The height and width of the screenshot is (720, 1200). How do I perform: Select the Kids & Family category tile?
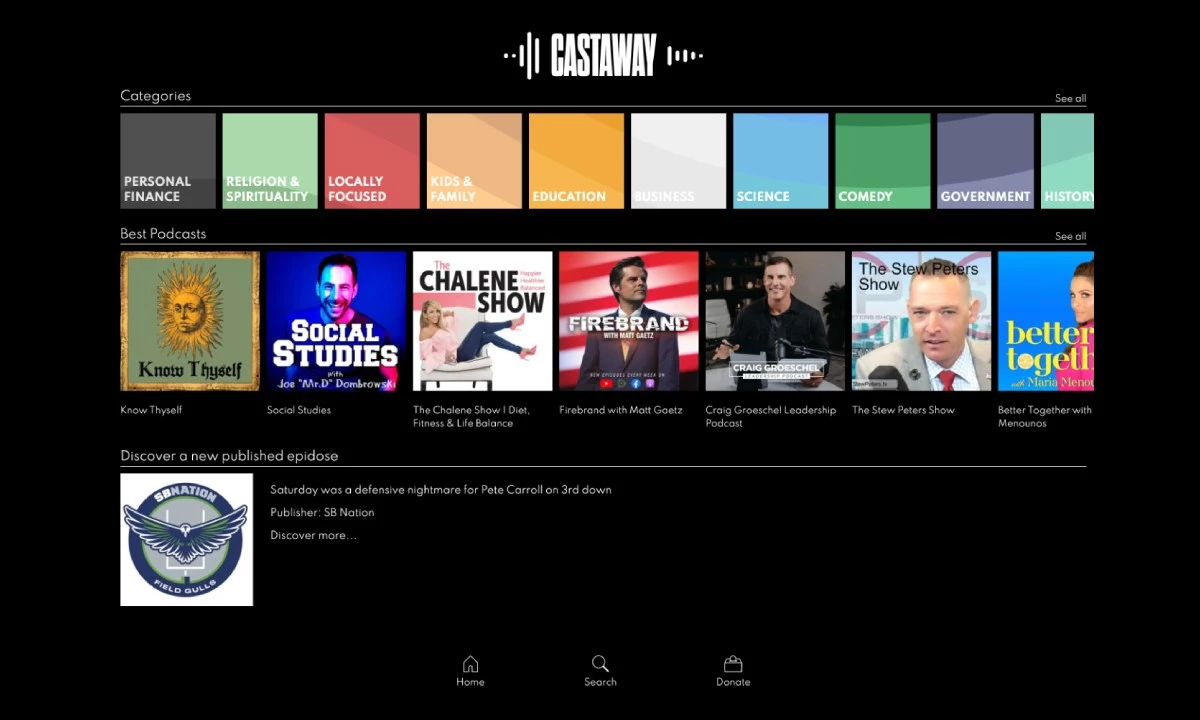pyautogui.click(x=474, y=161)
